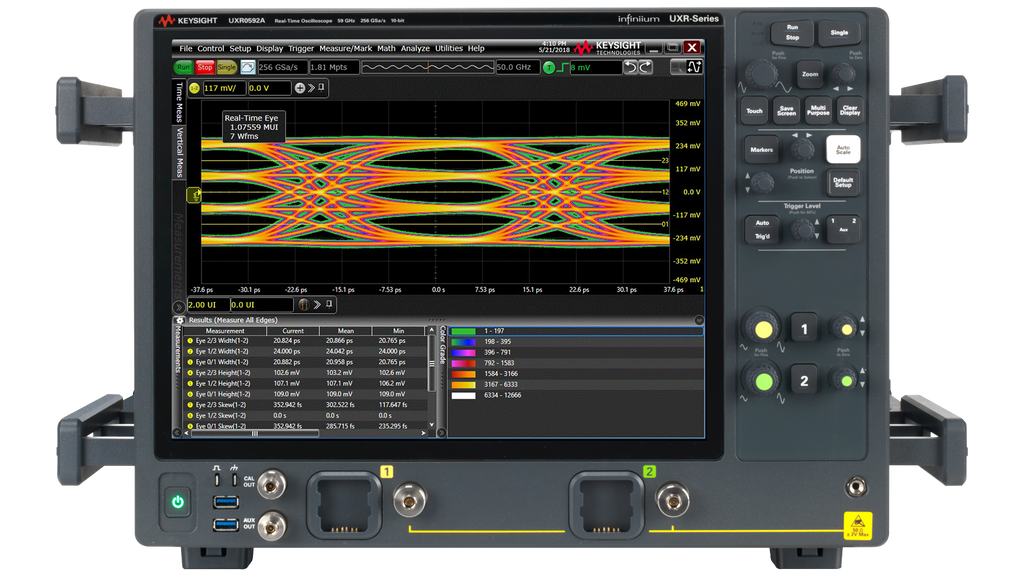Toggle off the red Stop acquisition control

[202, 67]
